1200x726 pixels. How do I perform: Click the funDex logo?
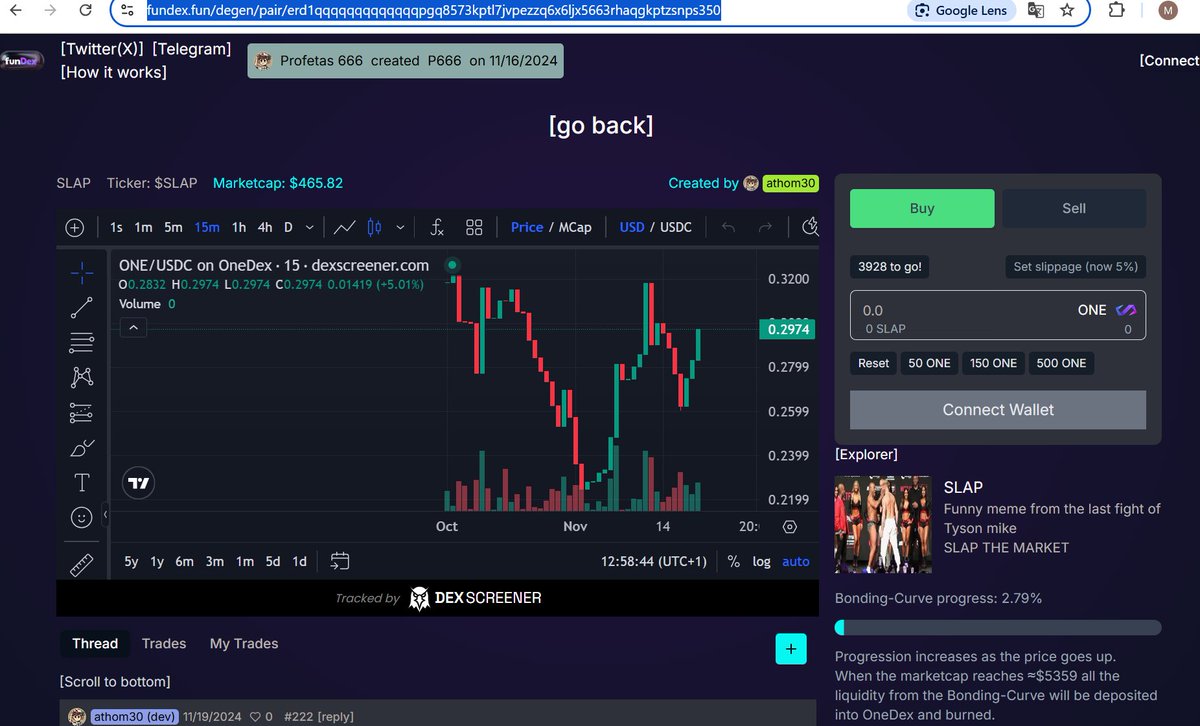click(x=21, y=61)
